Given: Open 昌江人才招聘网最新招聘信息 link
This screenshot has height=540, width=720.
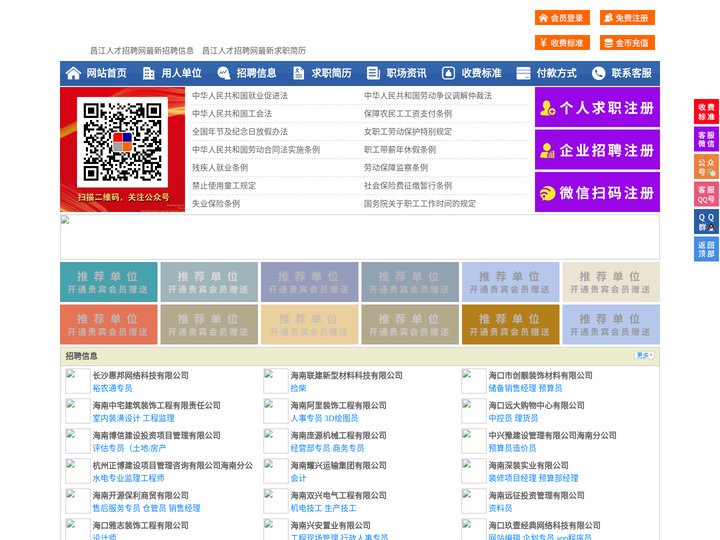Looking at the screenshot, I should [141, 51].
